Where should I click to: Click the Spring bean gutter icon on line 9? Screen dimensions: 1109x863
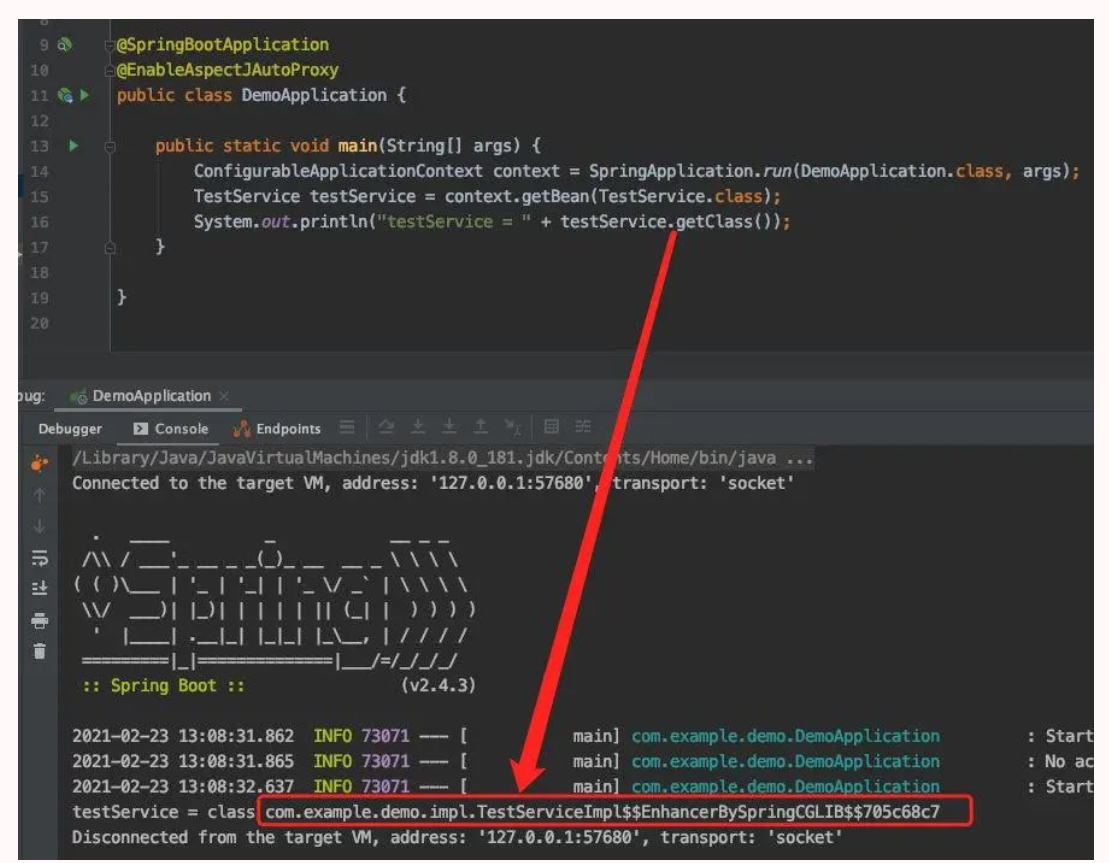(x=64, y=45)
